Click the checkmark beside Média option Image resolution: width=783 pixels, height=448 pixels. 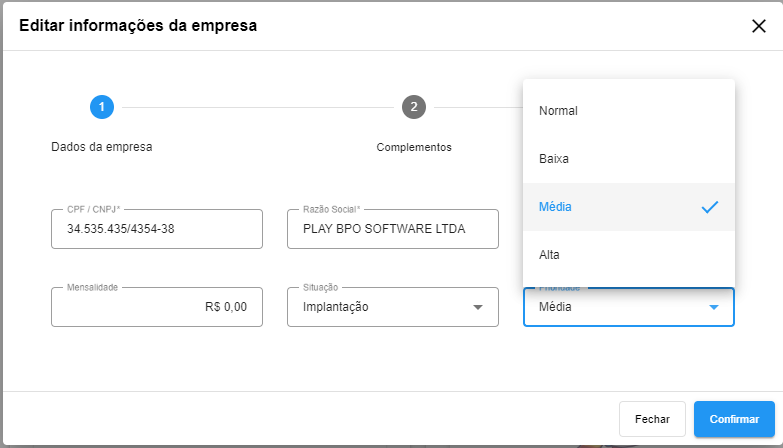click(x=710, y=207)
